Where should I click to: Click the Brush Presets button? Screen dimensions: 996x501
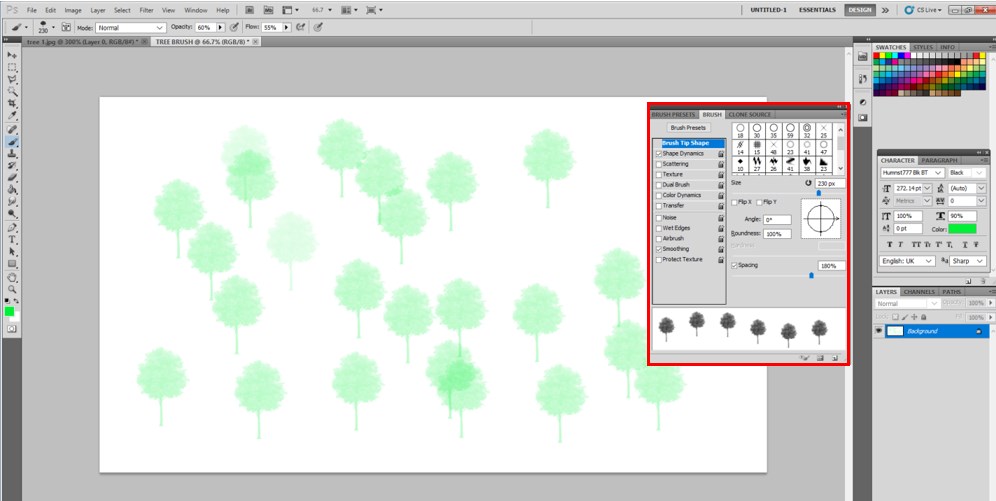tap(688, 128)
